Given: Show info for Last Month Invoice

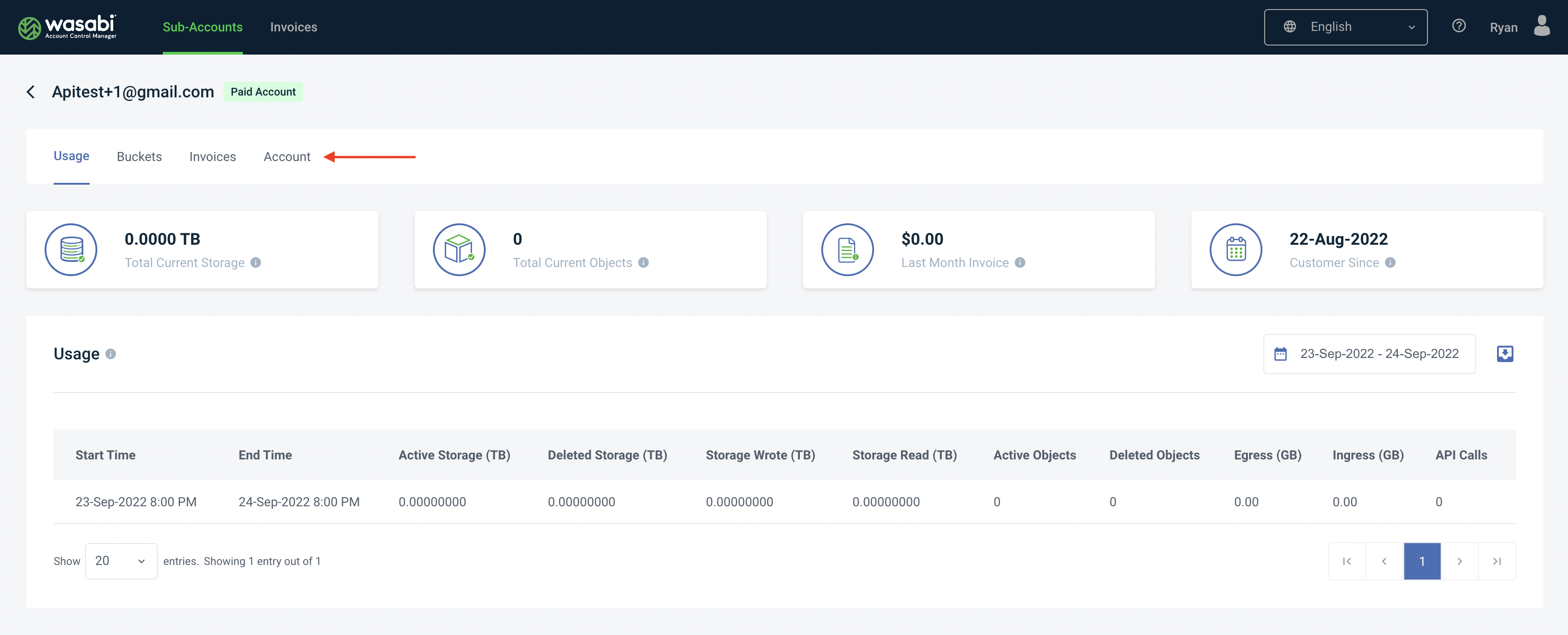Looking at the screenshot, I should [1020, 262].
